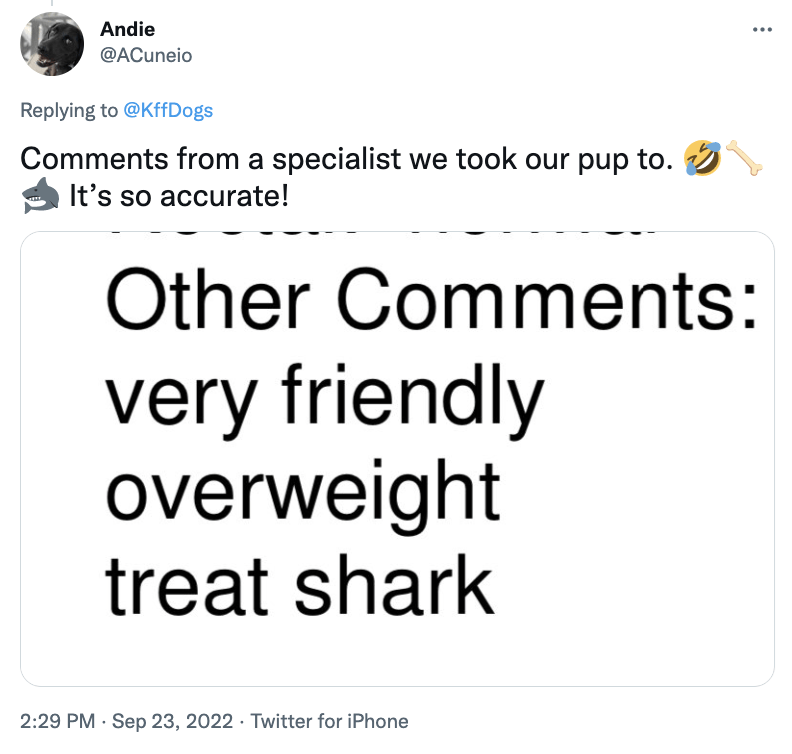This screenshot has width=792, height=754.
Task: Click the shark emoji in the tweet
Action: click(x=40, y=195)
